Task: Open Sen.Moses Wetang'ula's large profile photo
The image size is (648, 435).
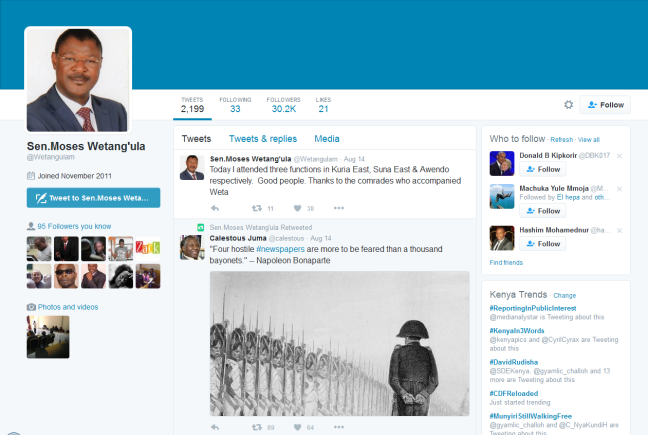Action: tap(78, 80)
